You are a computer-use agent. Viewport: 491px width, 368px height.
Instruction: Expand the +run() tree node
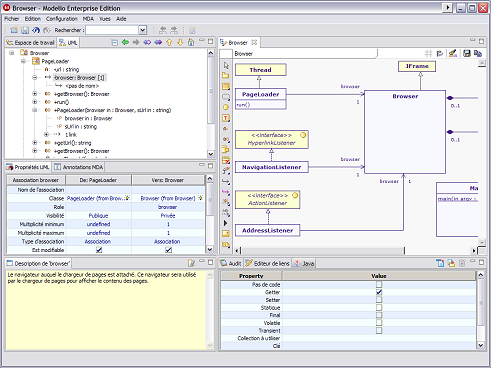click(35, 102)
